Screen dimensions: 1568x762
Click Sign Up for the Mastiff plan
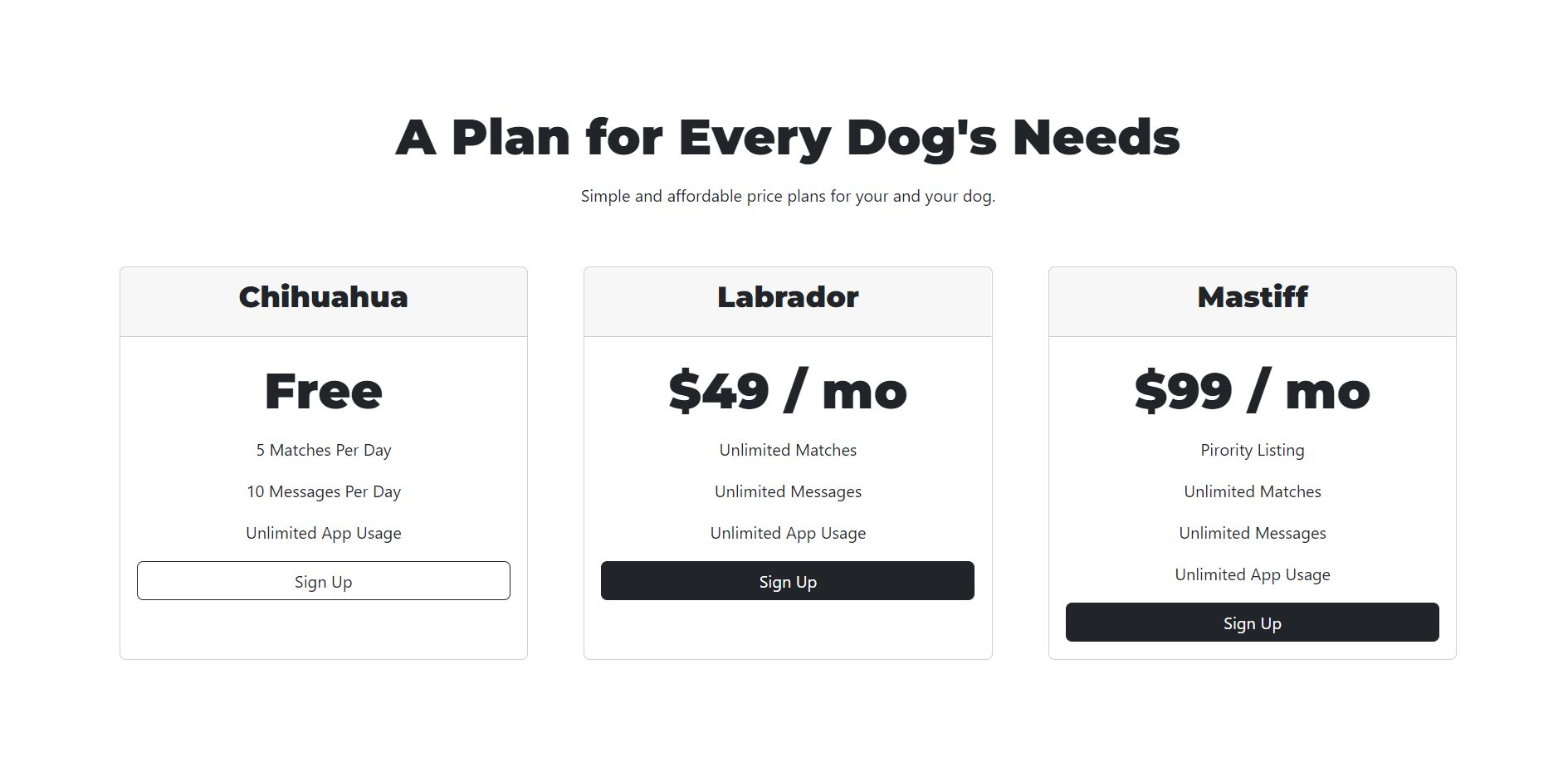click(1252, 622)
